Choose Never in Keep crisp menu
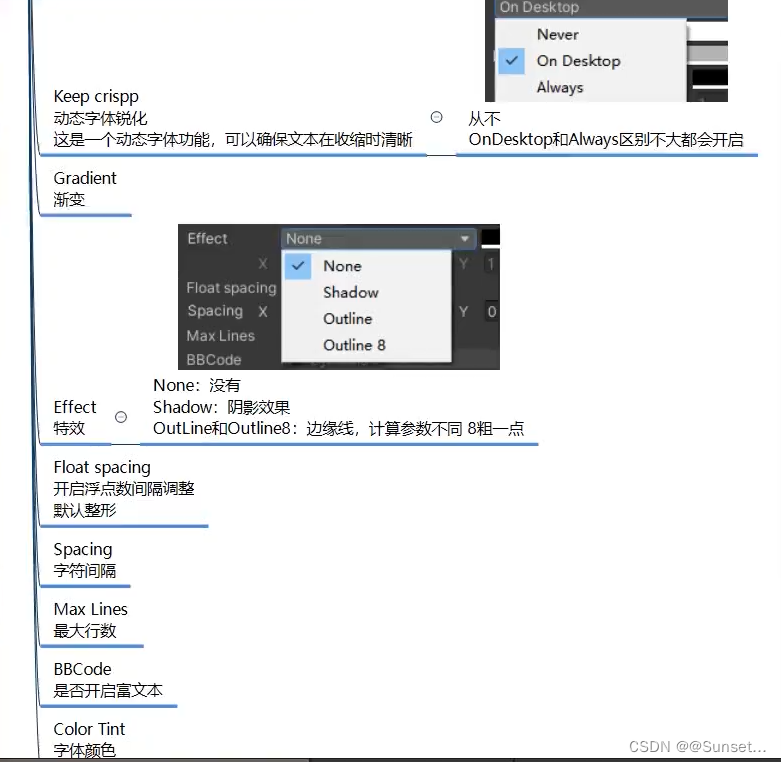781x762 pixels. [557, 34]
